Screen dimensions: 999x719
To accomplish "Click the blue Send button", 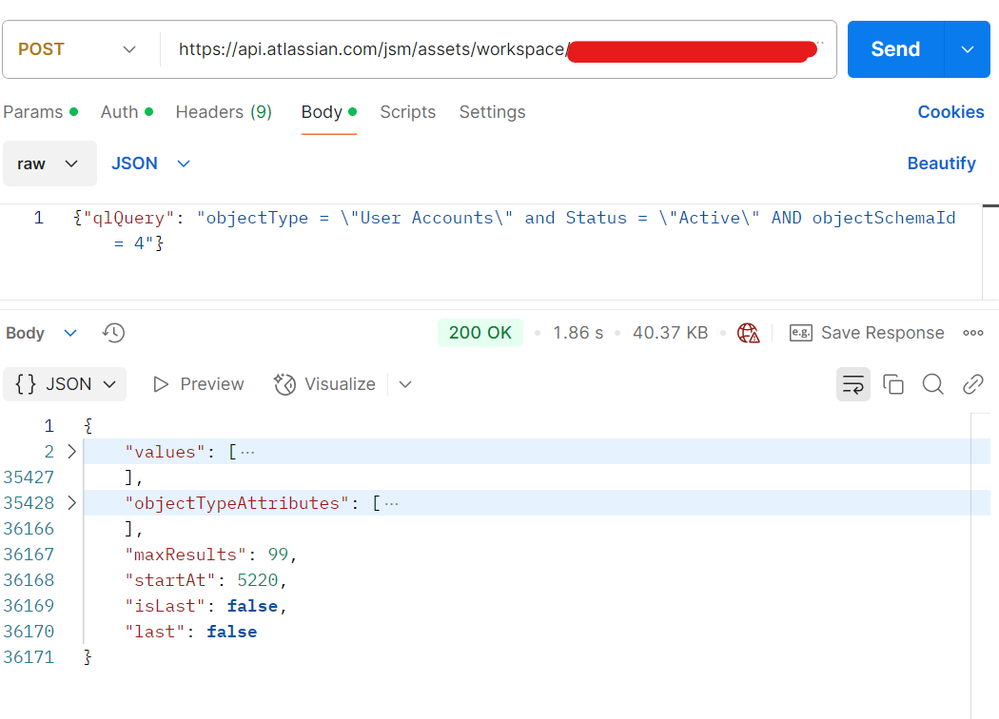I will [896, 49].
